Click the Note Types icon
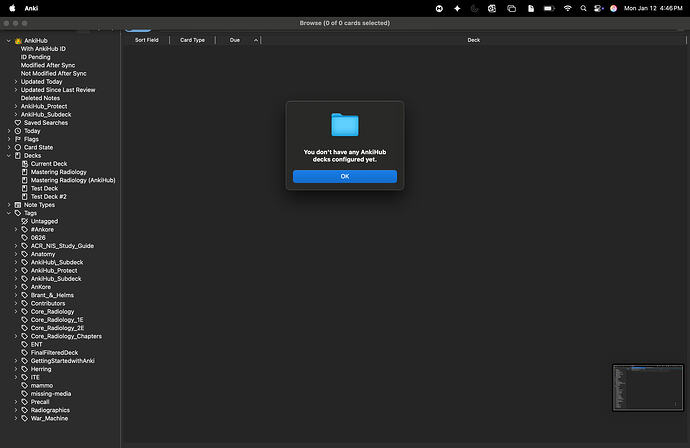Viewport: 690px width, 448px height. click(x=18, y=205)
